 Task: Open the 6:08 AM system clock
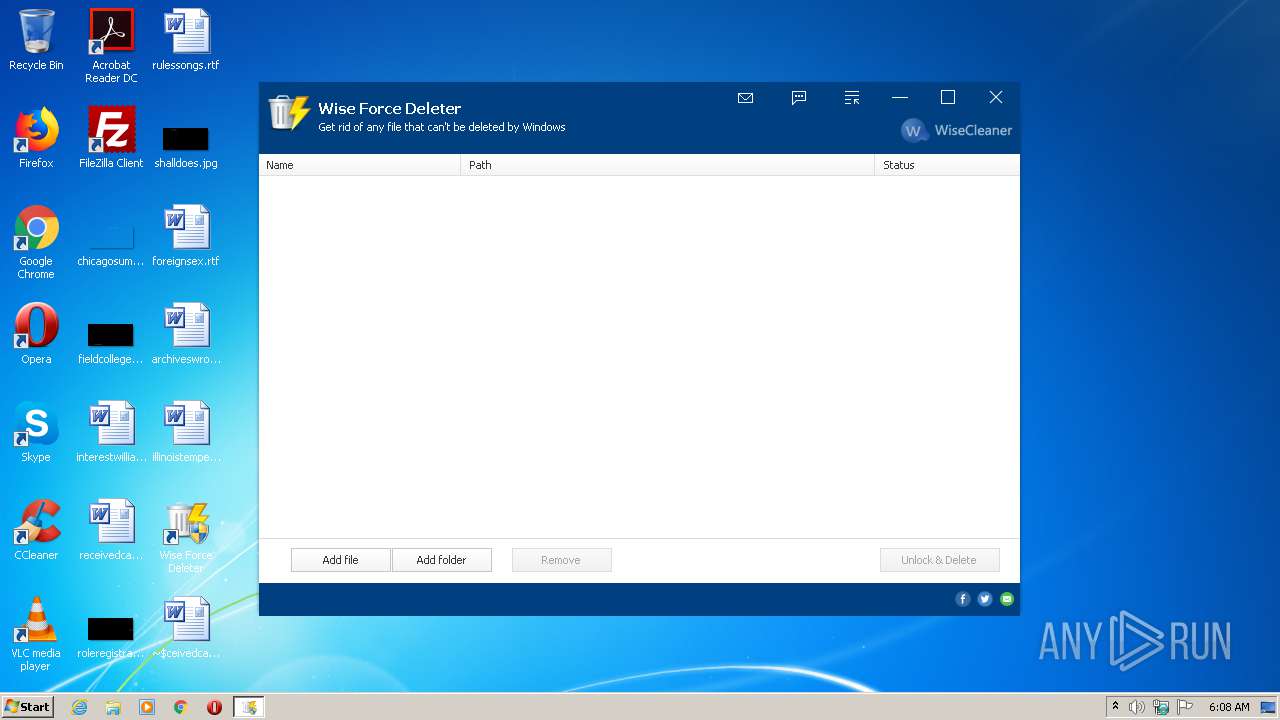pyautogui.click(x=1229, y=707)
